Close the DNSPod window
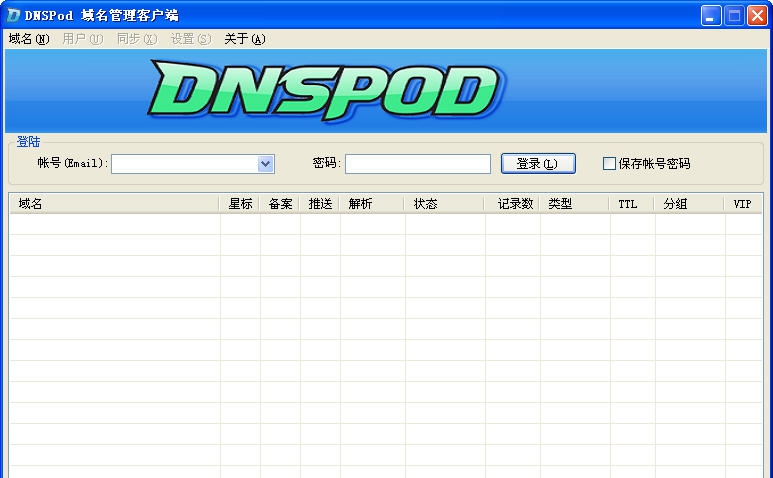Viewport: 773px width, 478px height. [757, 15]
